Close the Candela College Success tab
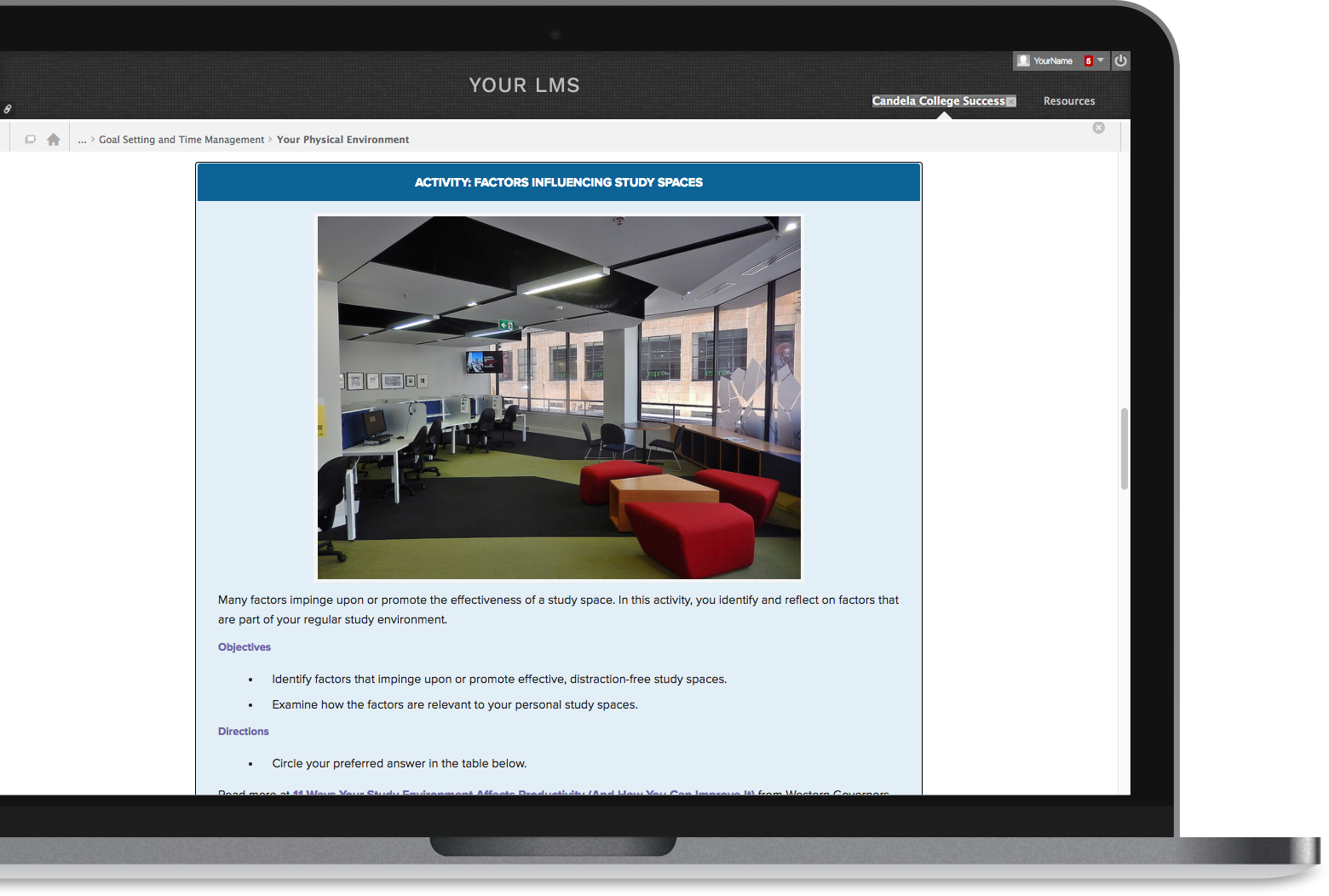The height and width of the screenshot is (896, 1329). [1011, 101]
